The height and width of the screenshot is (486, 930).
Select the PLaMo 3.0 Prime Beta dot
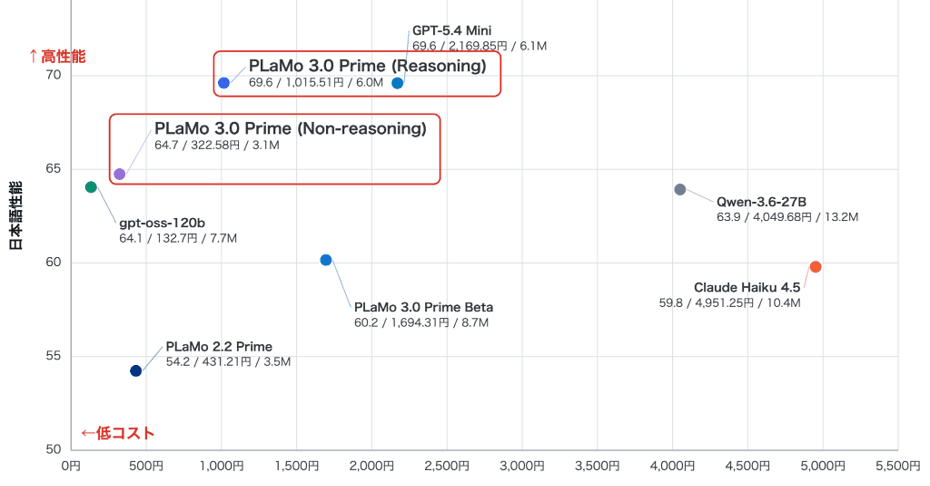pyautogui.click(x=326, y=260)
